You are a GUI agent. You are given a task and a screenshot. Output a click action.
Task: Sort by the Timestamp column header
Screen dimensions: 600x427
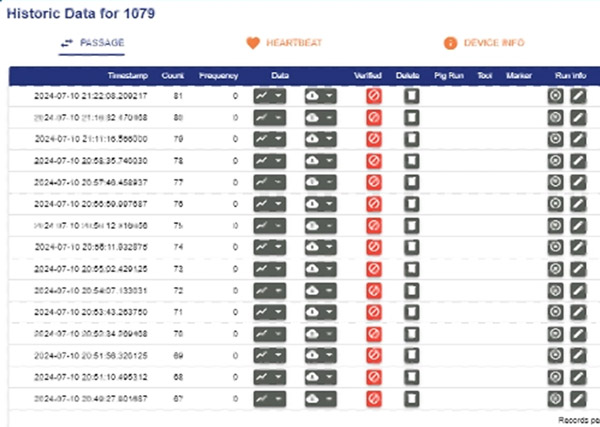[x=127, y=76]
